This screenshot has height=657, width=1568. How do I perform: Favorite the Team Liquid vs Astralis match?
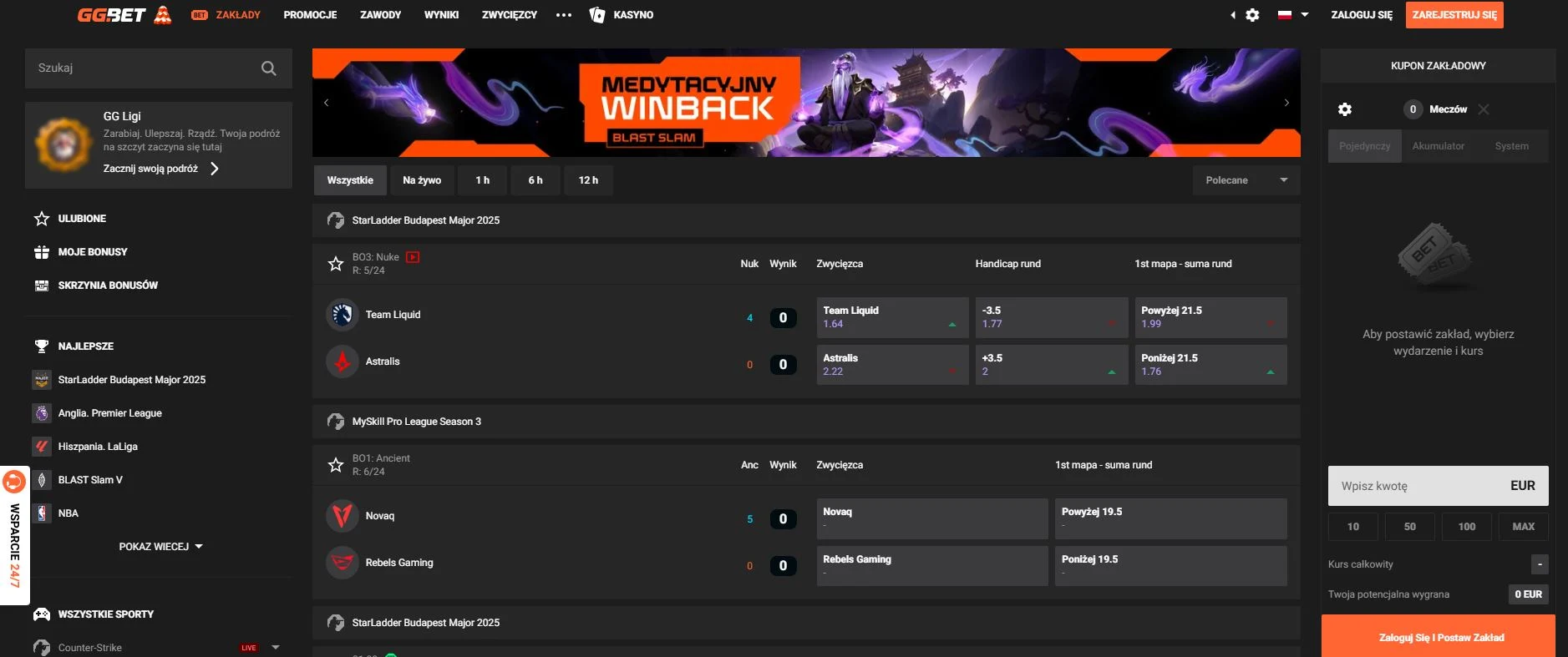tap(336, 264)
